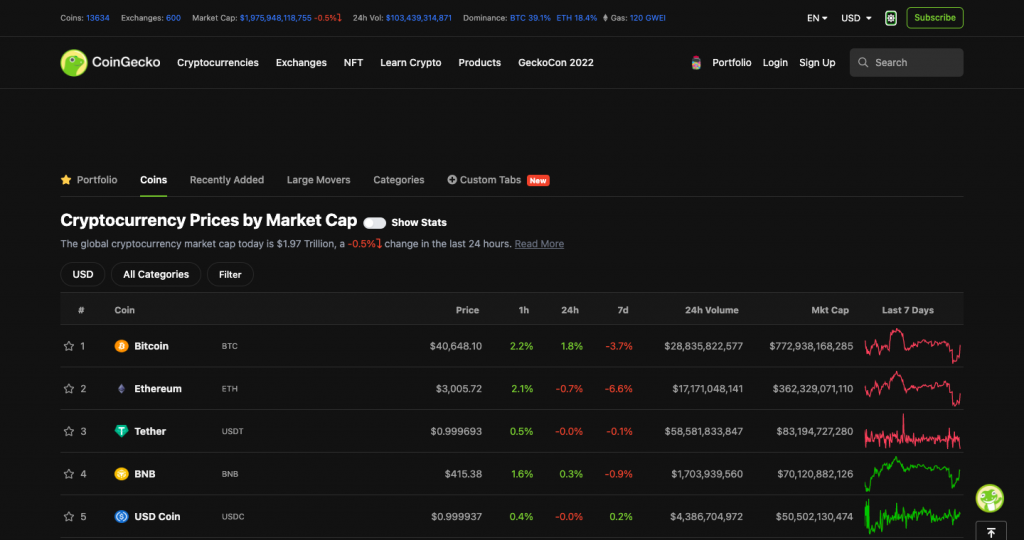
Task: Open the EN language dropdown
Action: 817,18
